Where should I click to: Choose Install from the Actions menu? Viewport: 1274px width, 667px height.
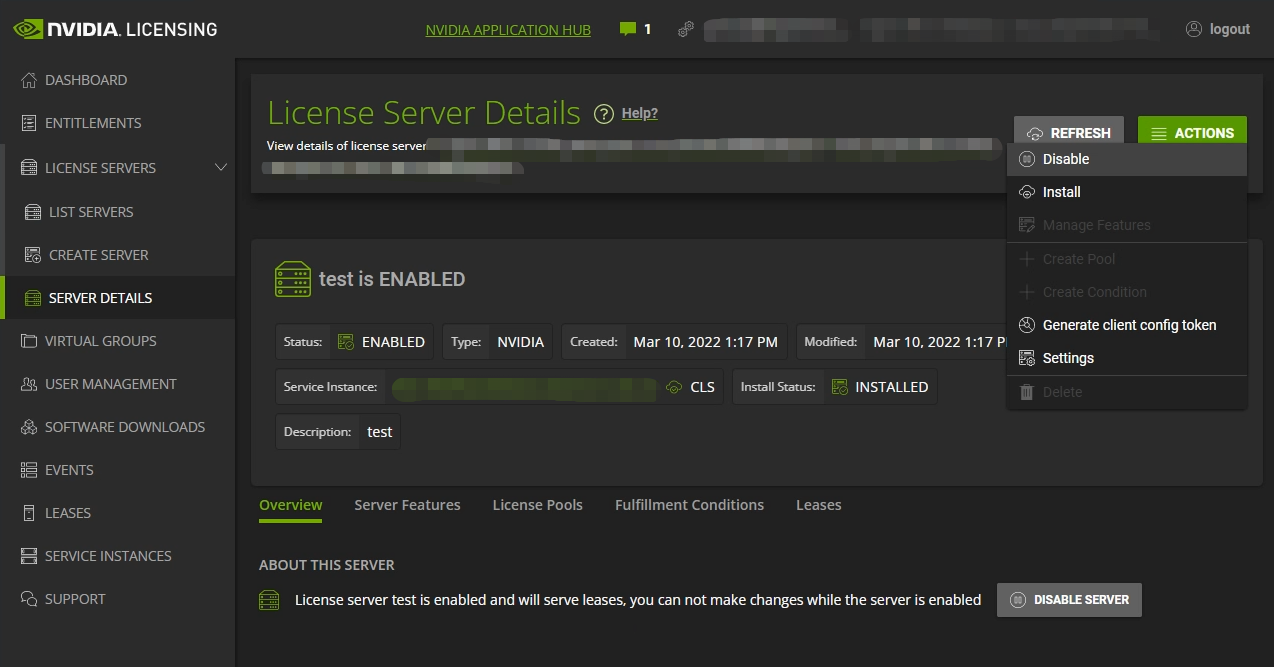pos(1127,192)
